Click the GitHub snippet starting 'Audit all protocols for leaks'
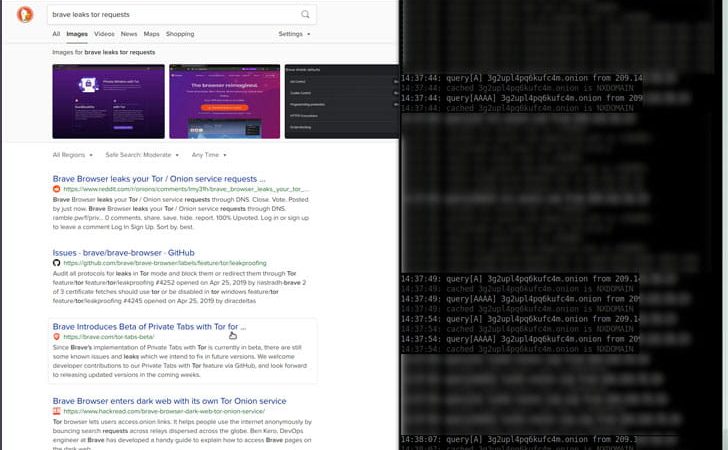The image size is (728, 450). pos(179,287)
